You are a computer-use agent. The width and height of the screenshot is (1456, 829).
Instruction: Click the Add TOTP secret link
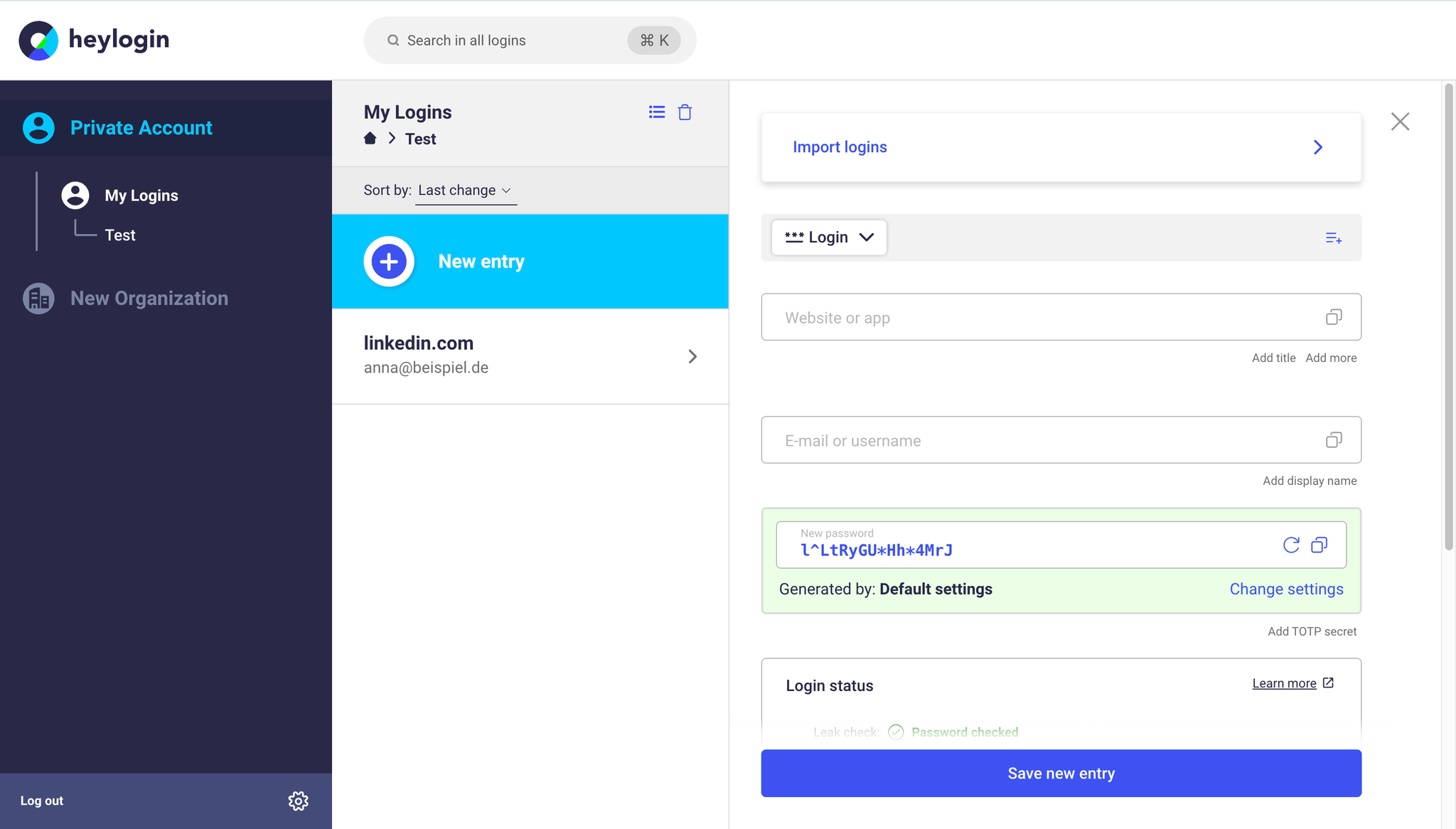pyautogui.click(x=1312, y=631)
